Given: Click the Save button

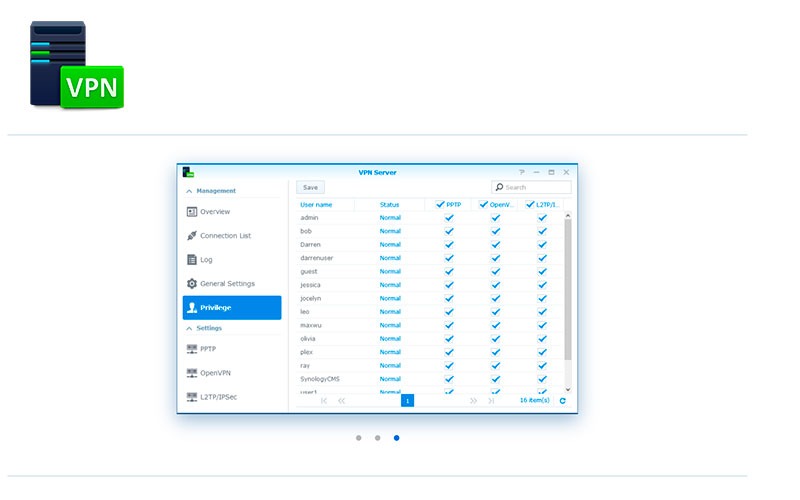Looking at the screenshot, I should pos(310,187).
